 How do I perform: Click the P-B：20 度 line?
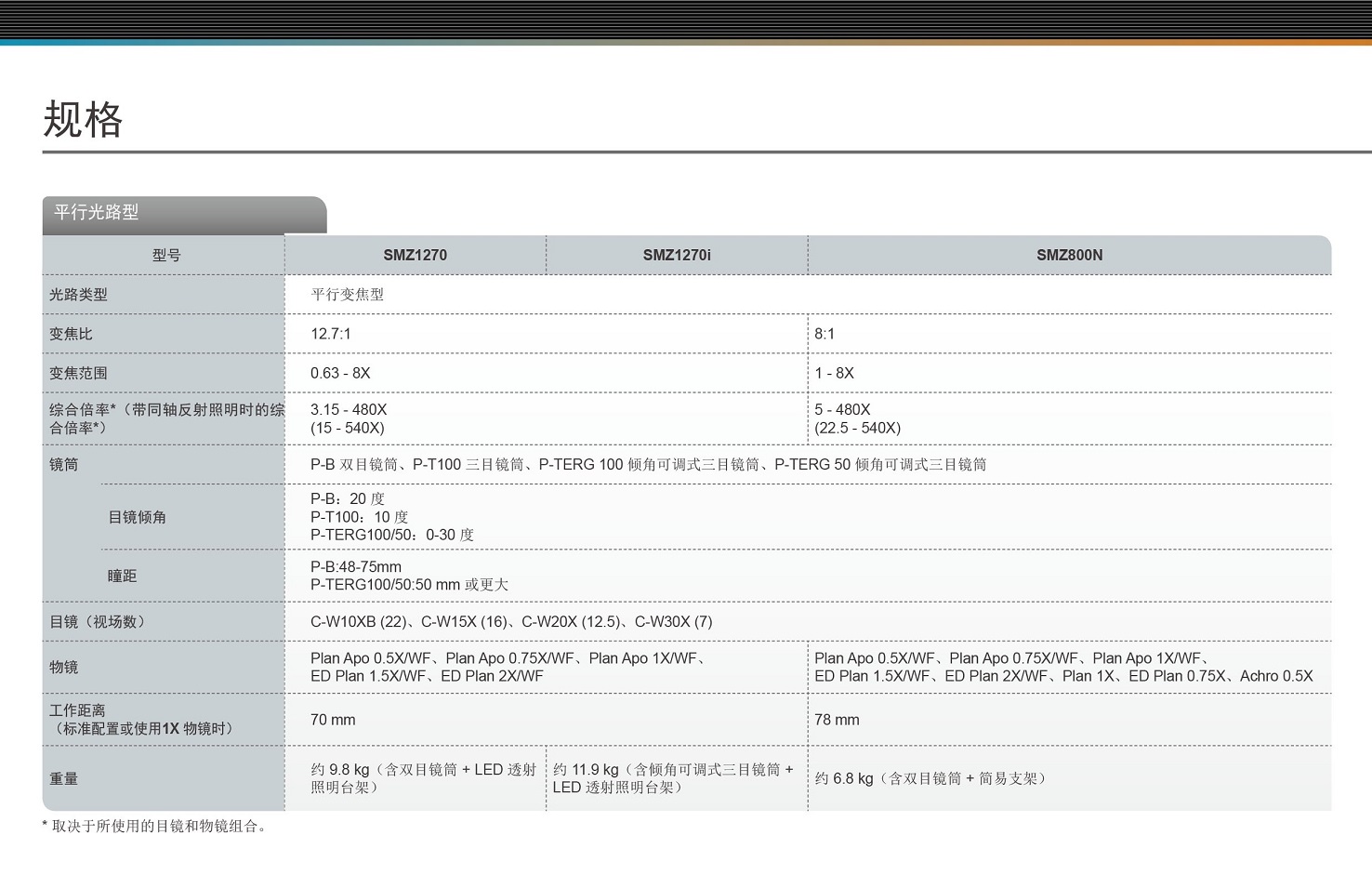(348, 499)
